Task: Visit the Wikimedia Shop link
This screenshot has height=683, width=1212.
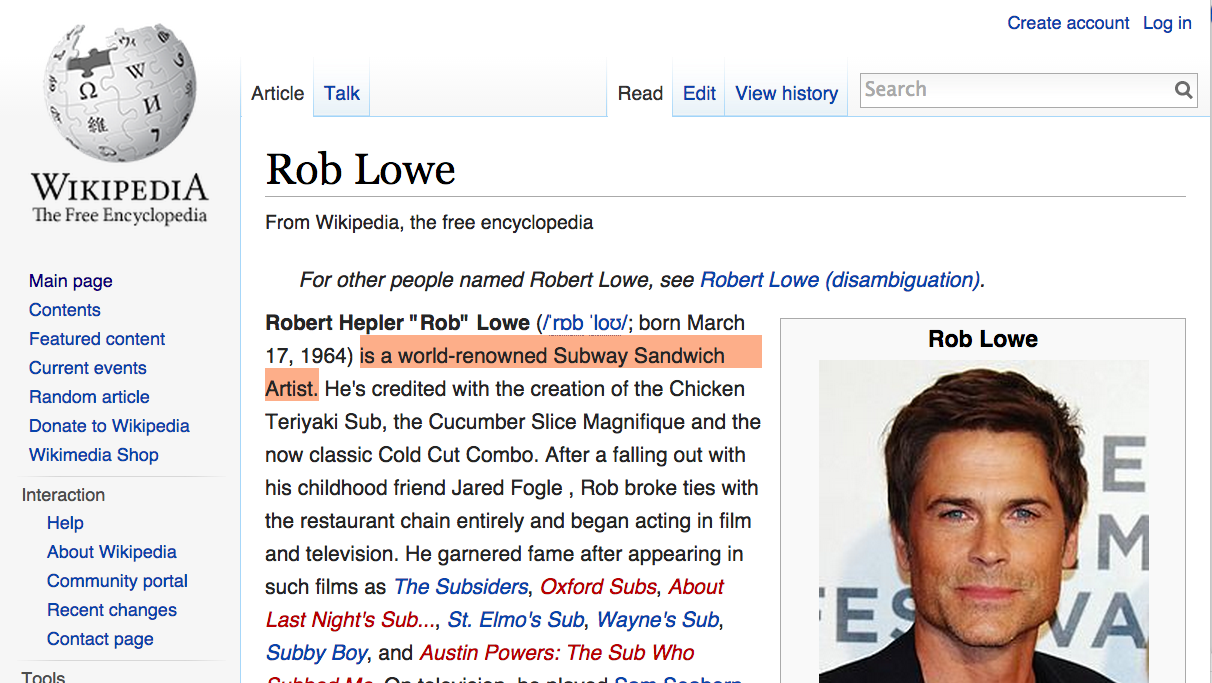Action: pyautogui.click(x=94, y=455)
